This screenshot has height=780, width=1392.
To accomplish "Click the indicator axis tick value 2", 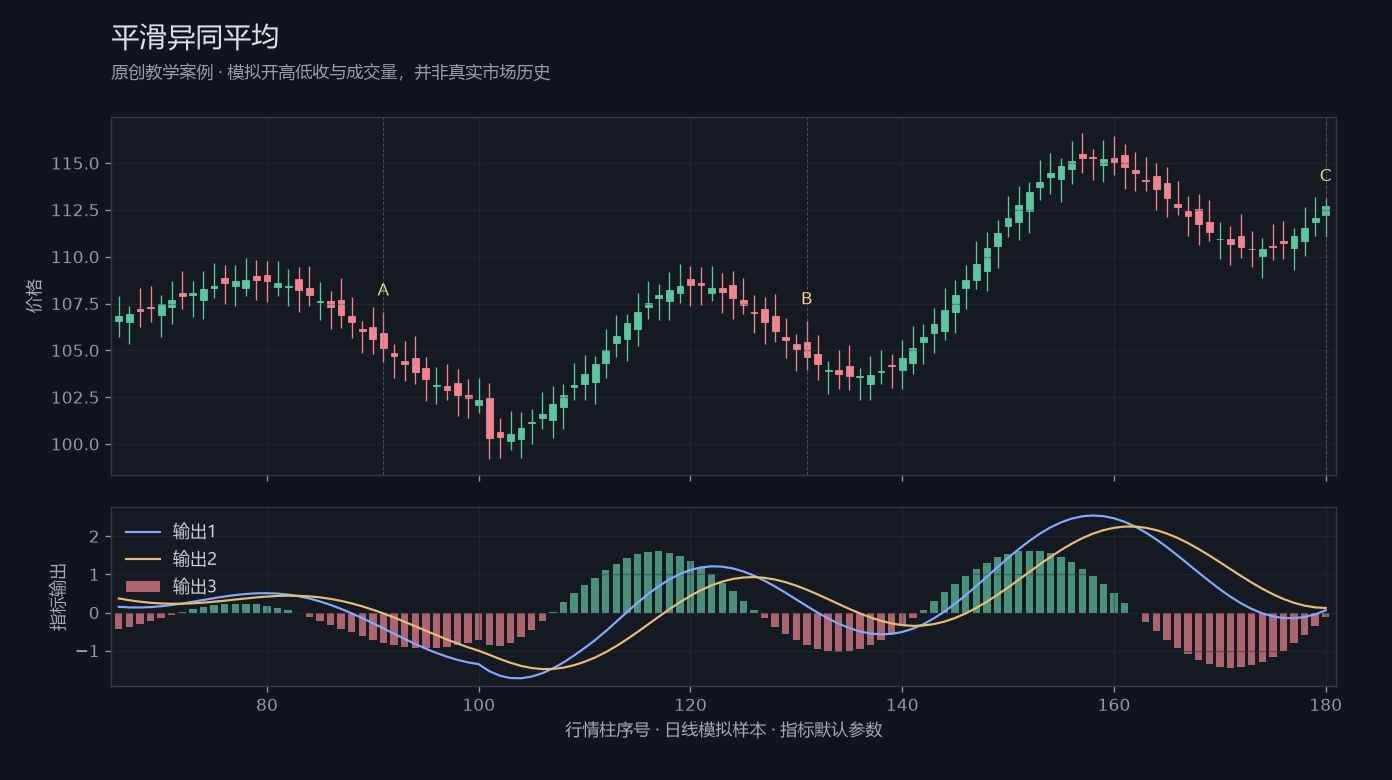I will point(94,537).
